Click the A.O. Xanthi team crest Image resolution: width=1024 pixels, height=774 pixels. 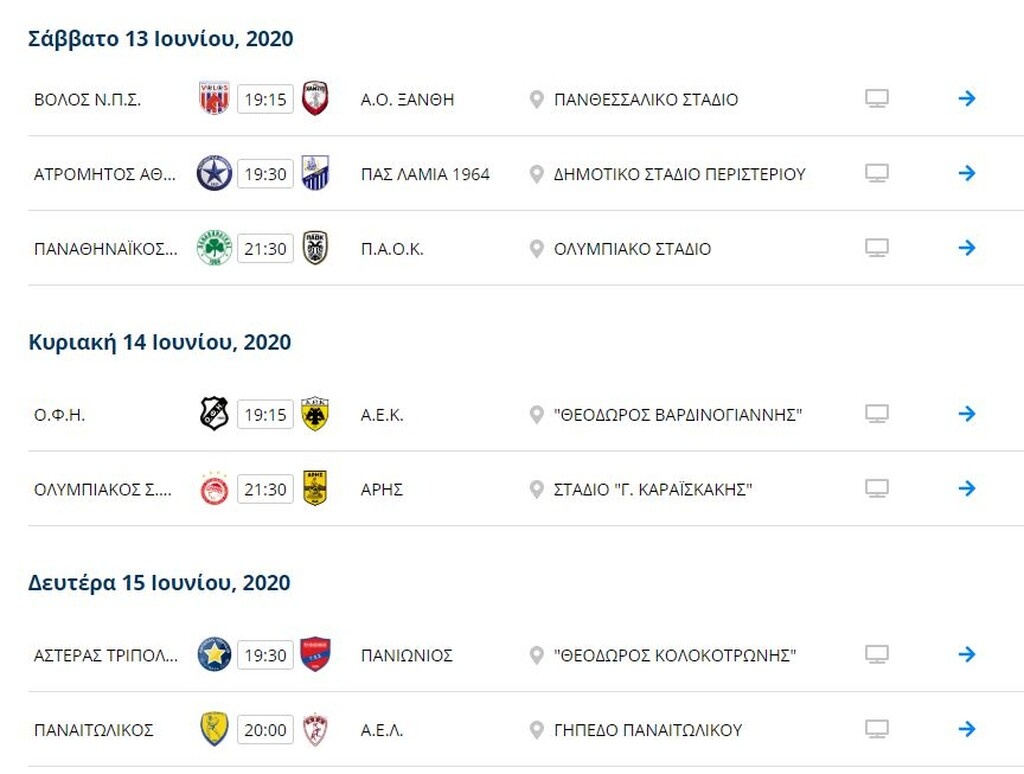coord(315,99)
